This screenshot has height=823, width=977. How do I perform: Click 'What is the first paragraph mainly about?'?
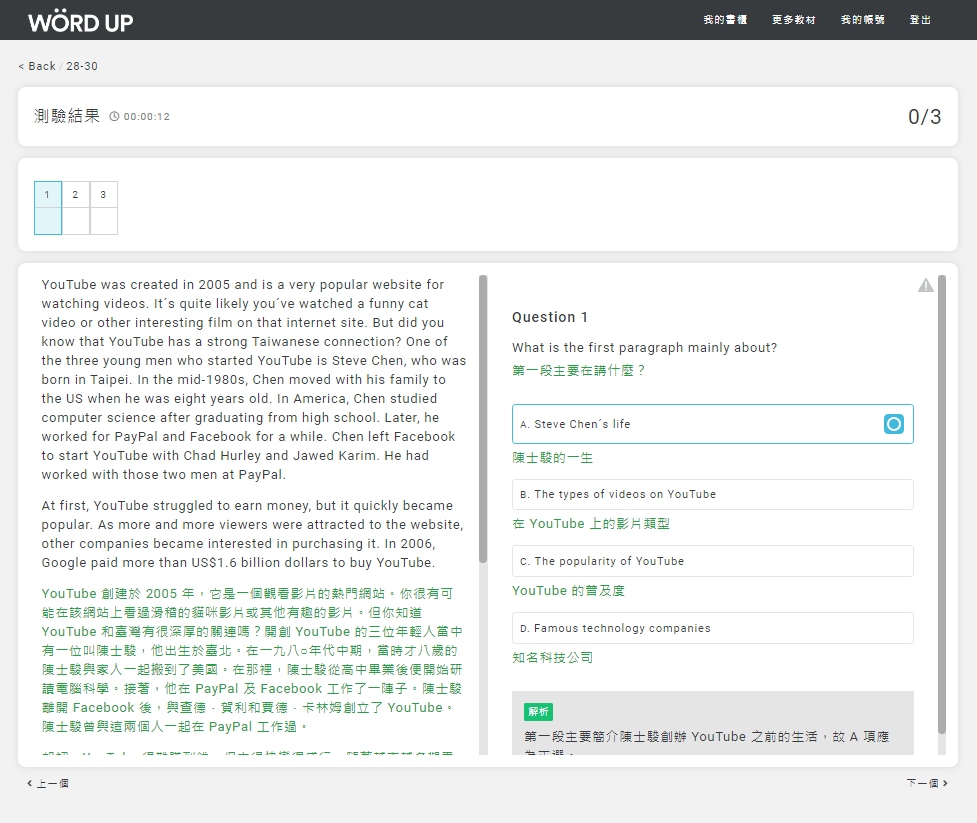tap(645, 348)
